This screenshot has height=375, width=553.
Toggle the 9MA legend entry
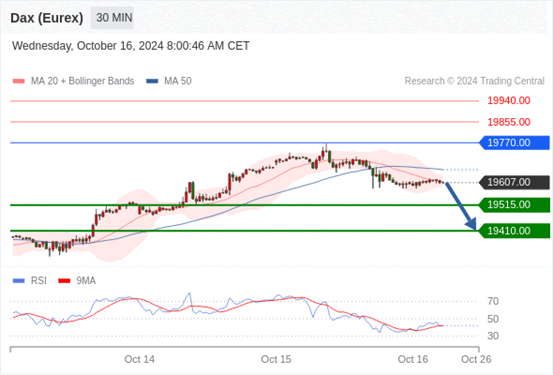point(77,281)
